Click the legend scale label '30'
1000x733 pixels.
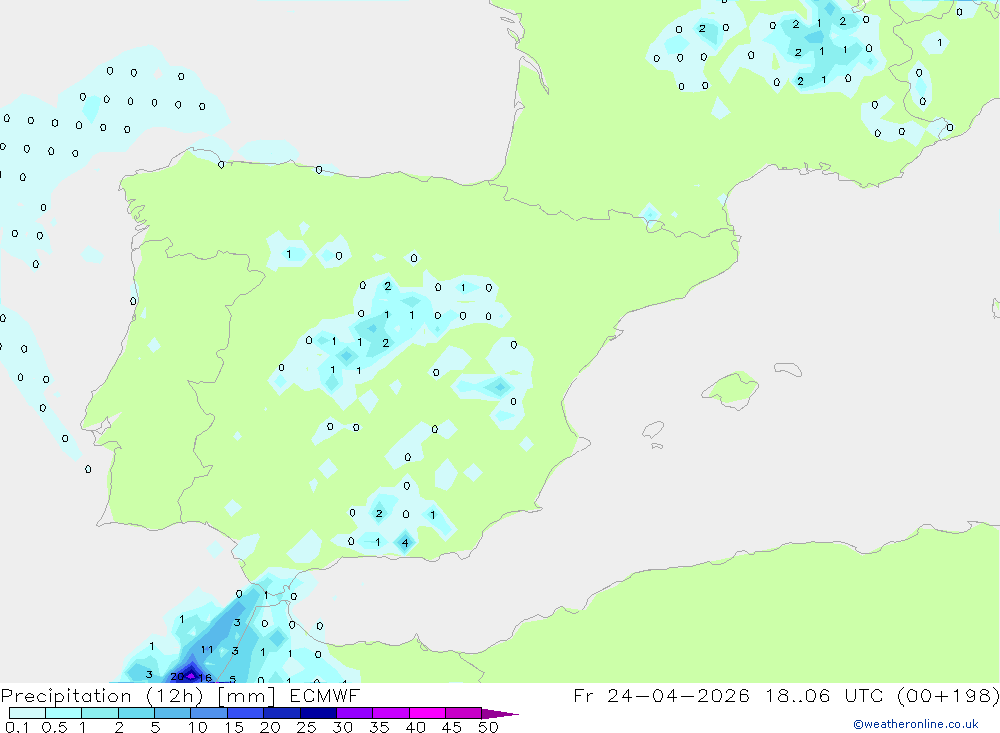point(343,727)
